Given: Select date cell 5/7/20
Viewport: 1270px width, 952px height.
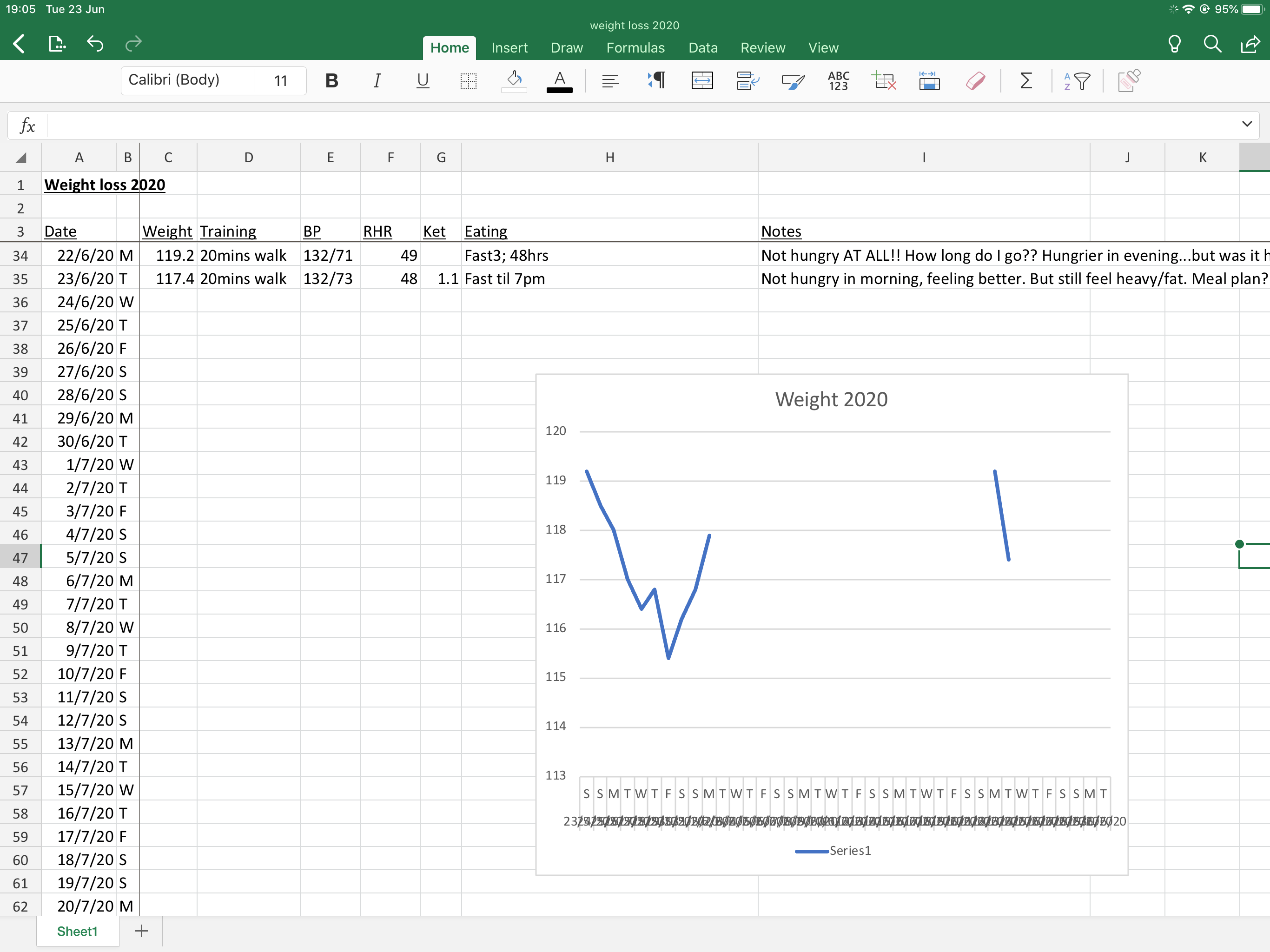Looking at the screenshot, I should tap(79, 557).
